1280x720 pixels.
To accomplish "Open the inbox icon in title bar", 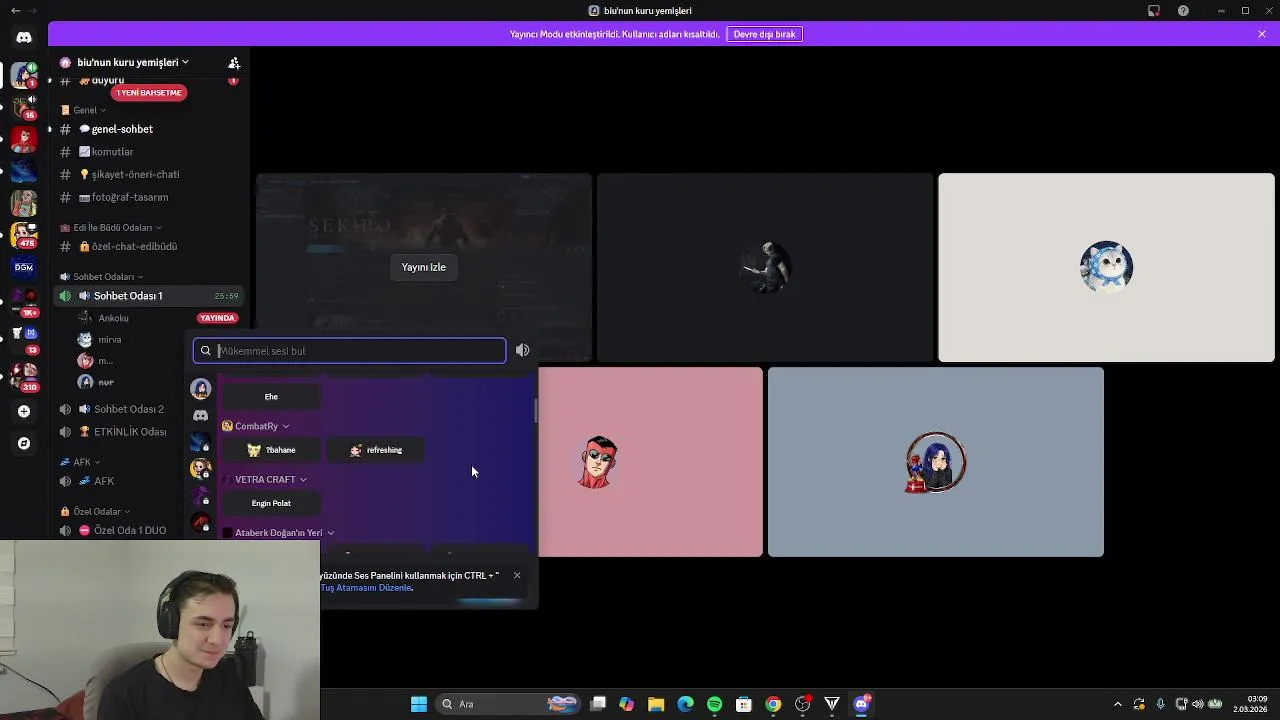I will point(1153,11).
